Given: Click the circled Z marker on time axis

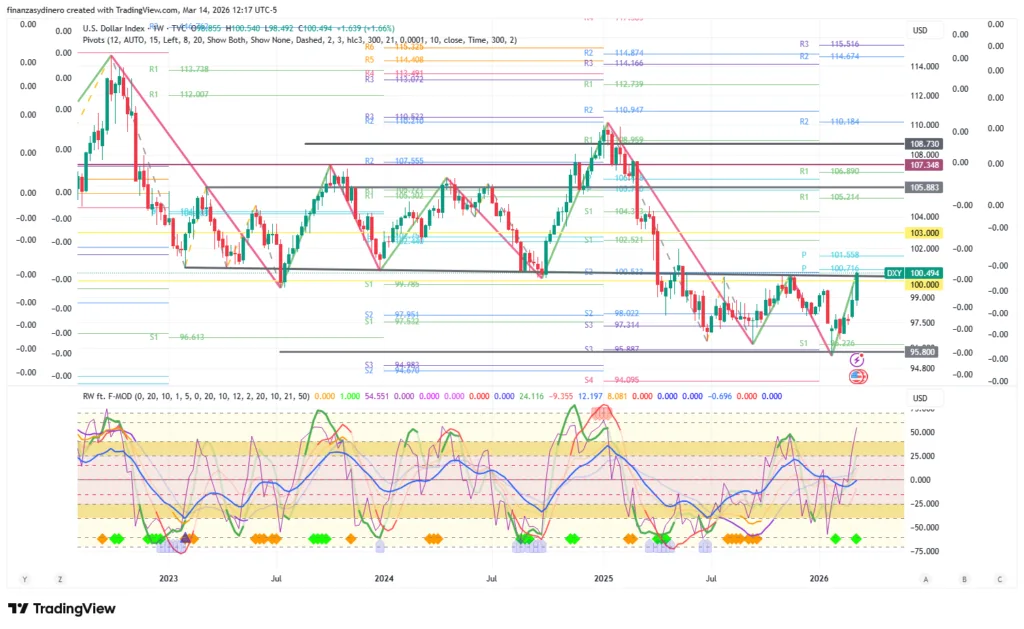Looking at the screenshot, I should click(x=60, y=579).
